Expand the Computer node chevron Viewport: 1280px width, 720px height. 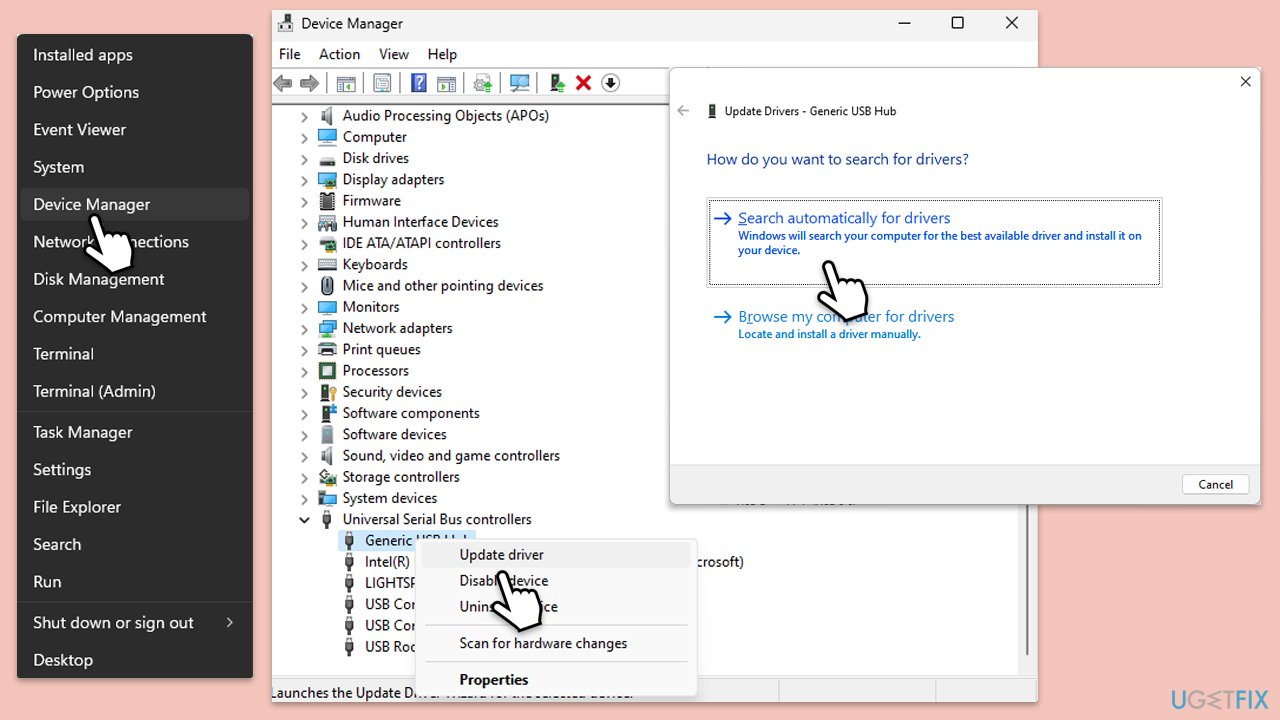coord(305,137)
